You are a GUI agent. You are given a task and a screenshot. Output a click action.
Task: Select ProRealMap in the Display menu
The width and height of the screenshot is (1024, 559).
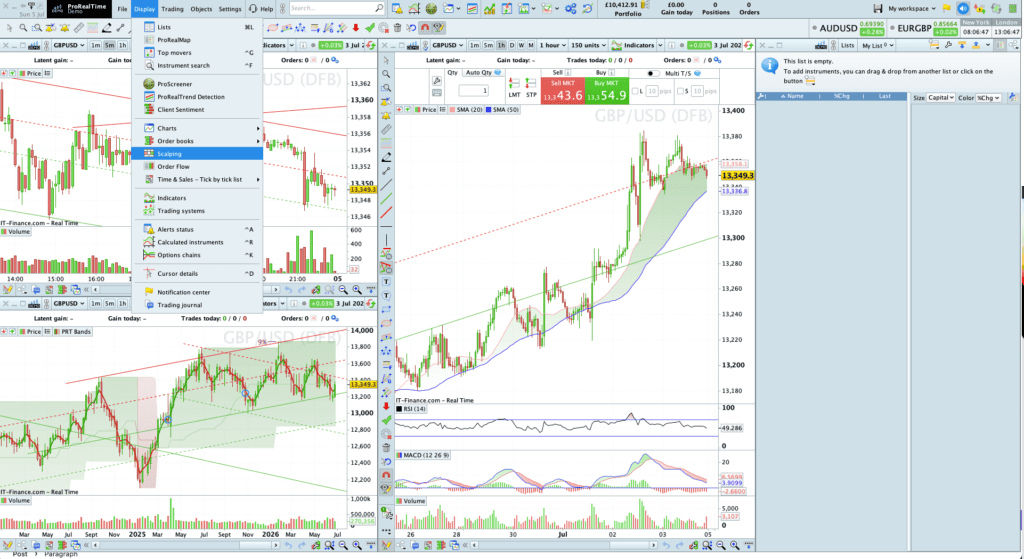pos(197,40)
